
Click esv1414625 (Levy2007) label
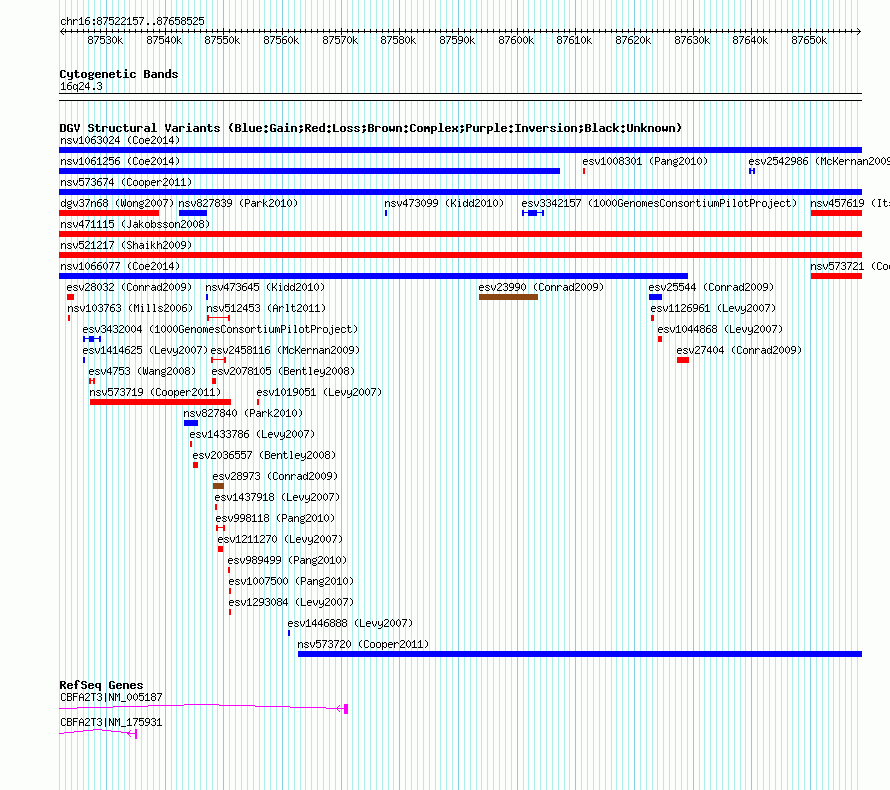pos(145,350)
